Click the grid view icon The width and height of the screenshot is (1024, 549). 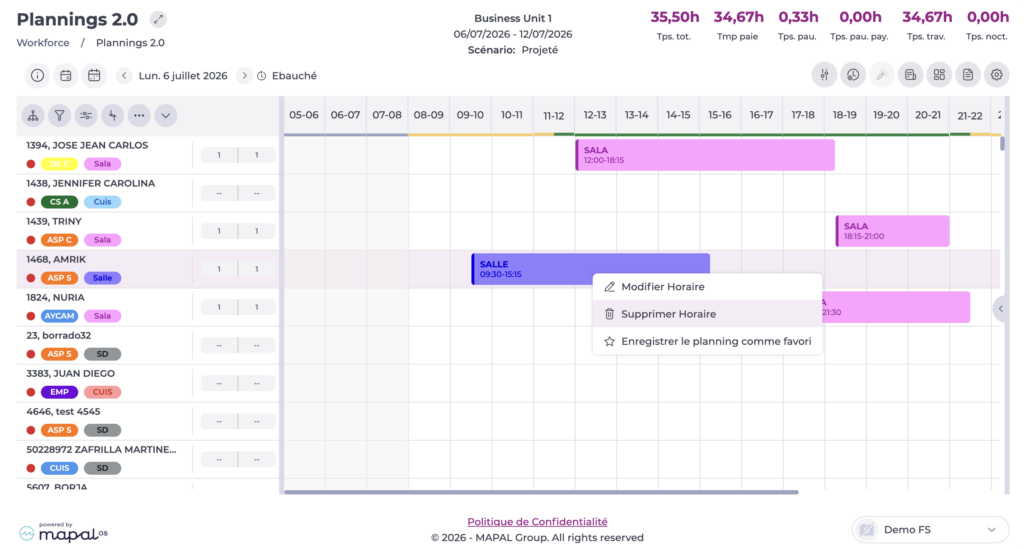pyautogui.click(x=939, y=75)
